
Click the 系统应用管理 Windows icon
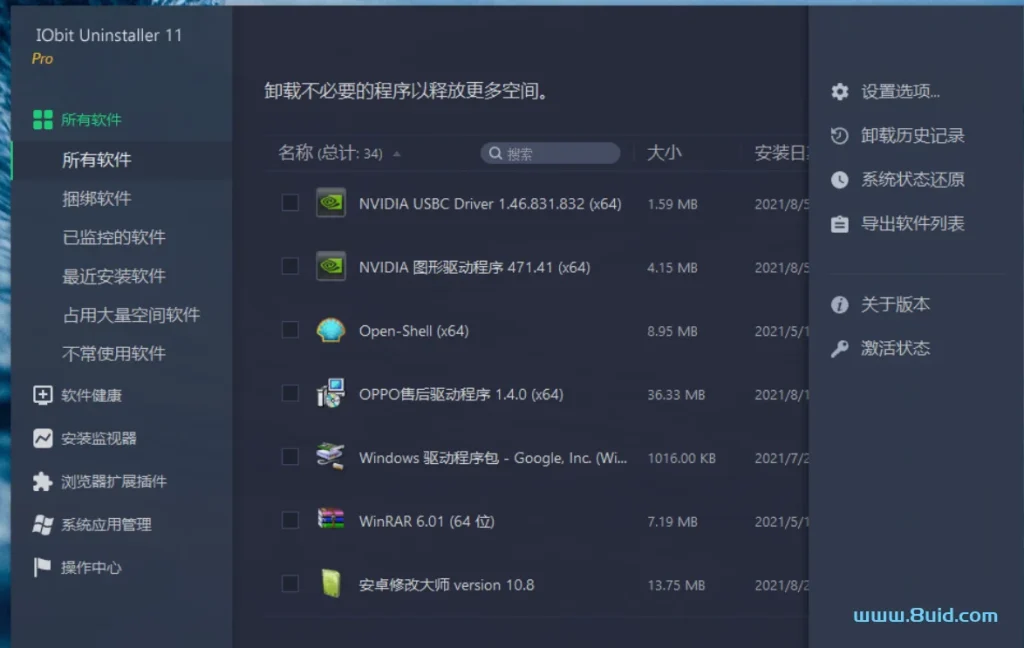coord(41,524)
